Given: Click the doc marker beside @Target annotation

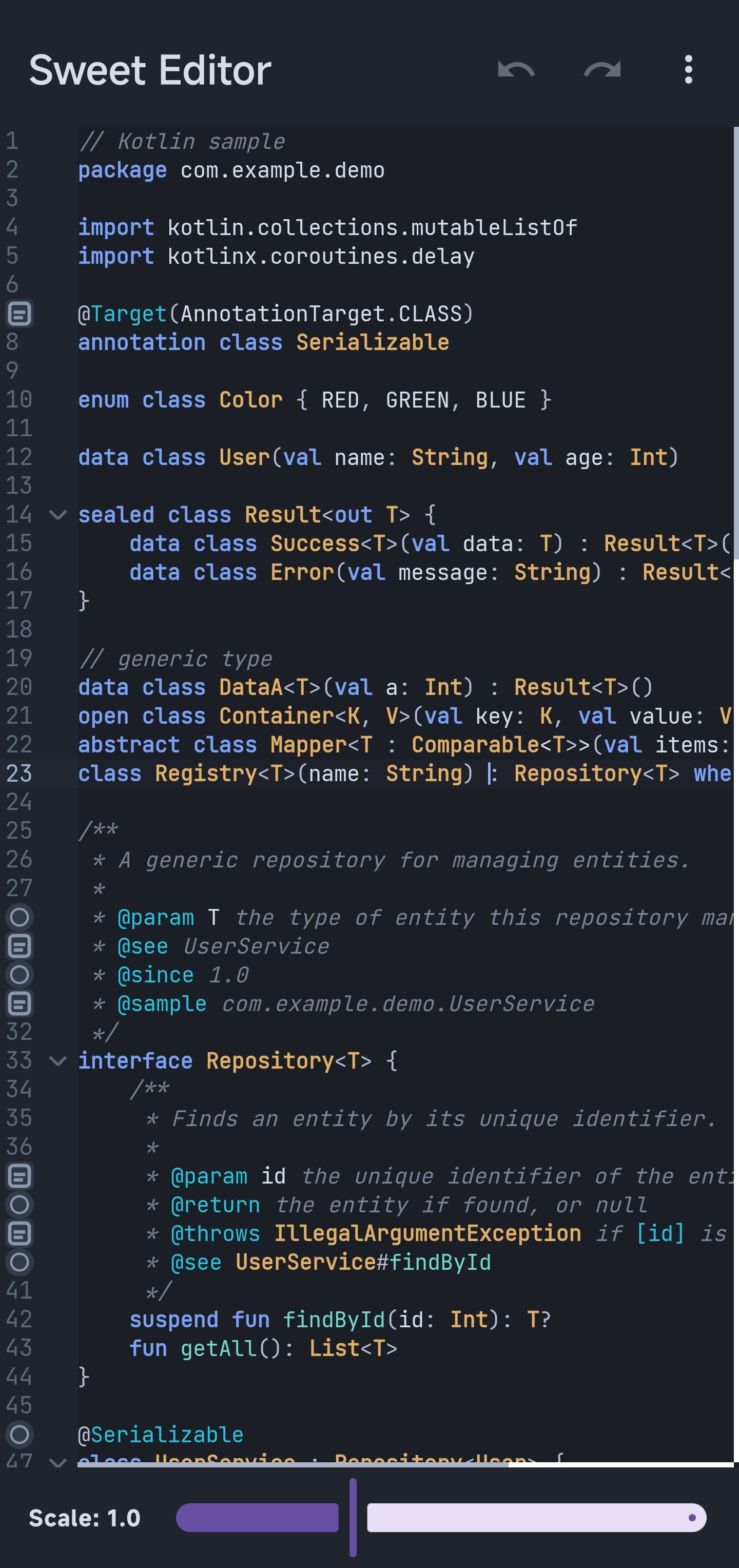Looking at the screenshot, I should [x=20, y=315].
